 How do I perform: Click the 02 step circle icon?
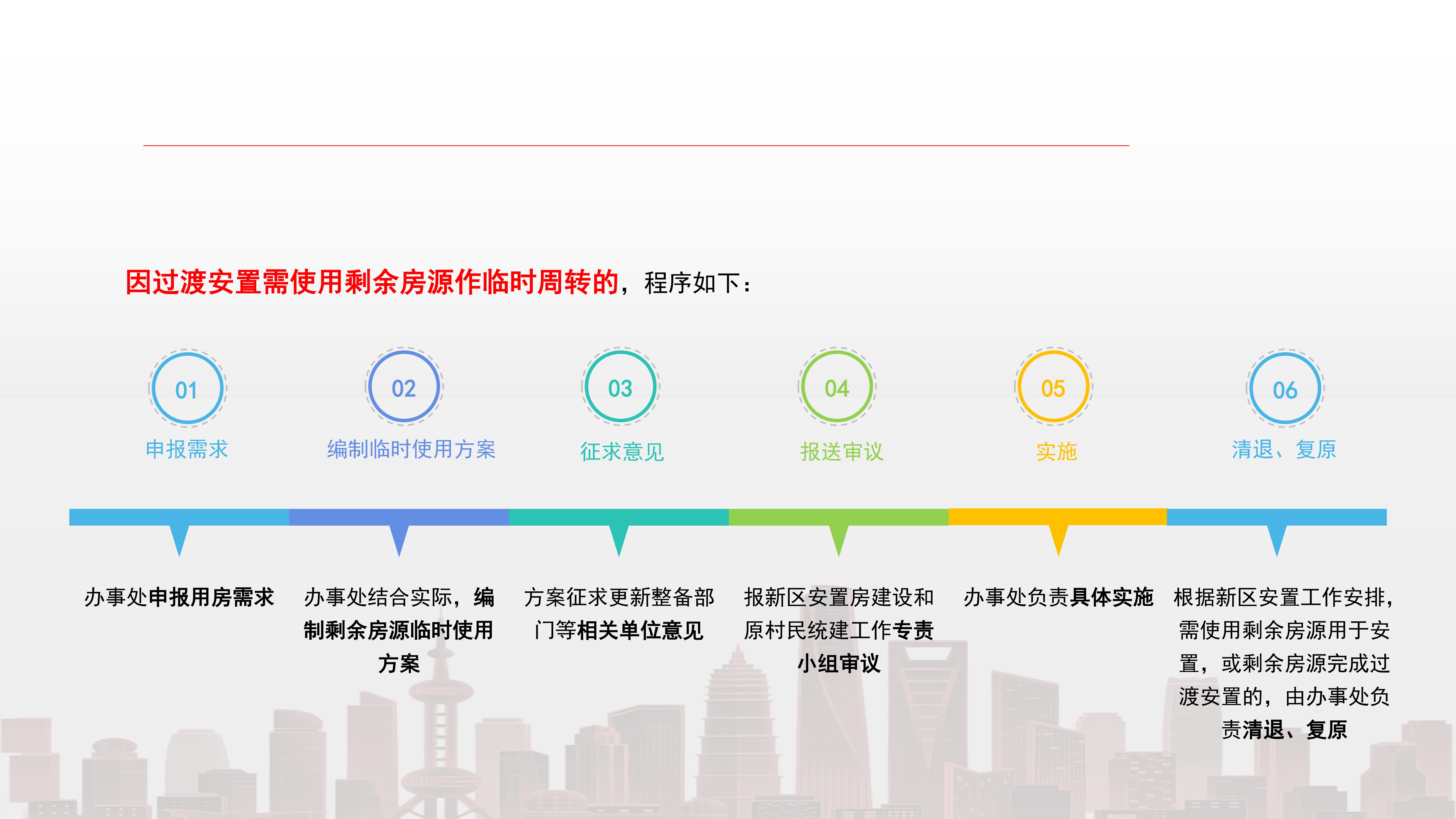click(x=404, y=387)
